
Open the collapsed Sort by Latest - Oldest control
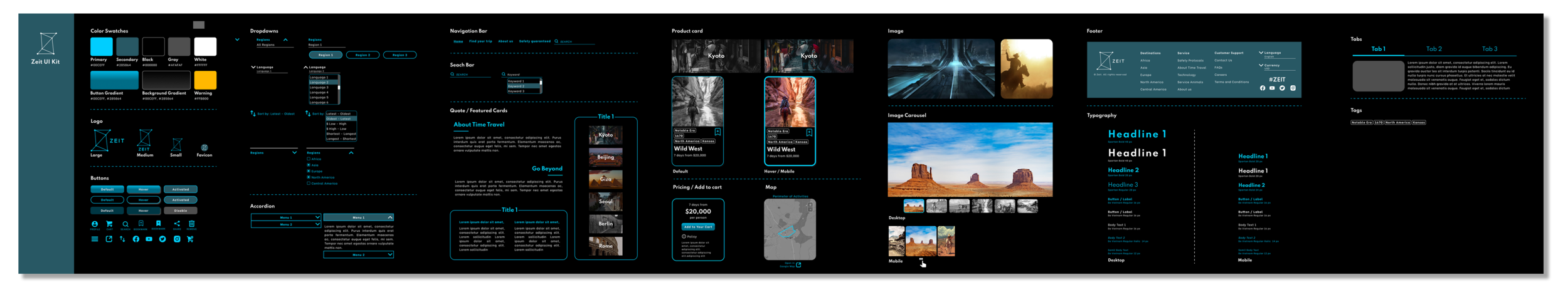click(273, 114)
